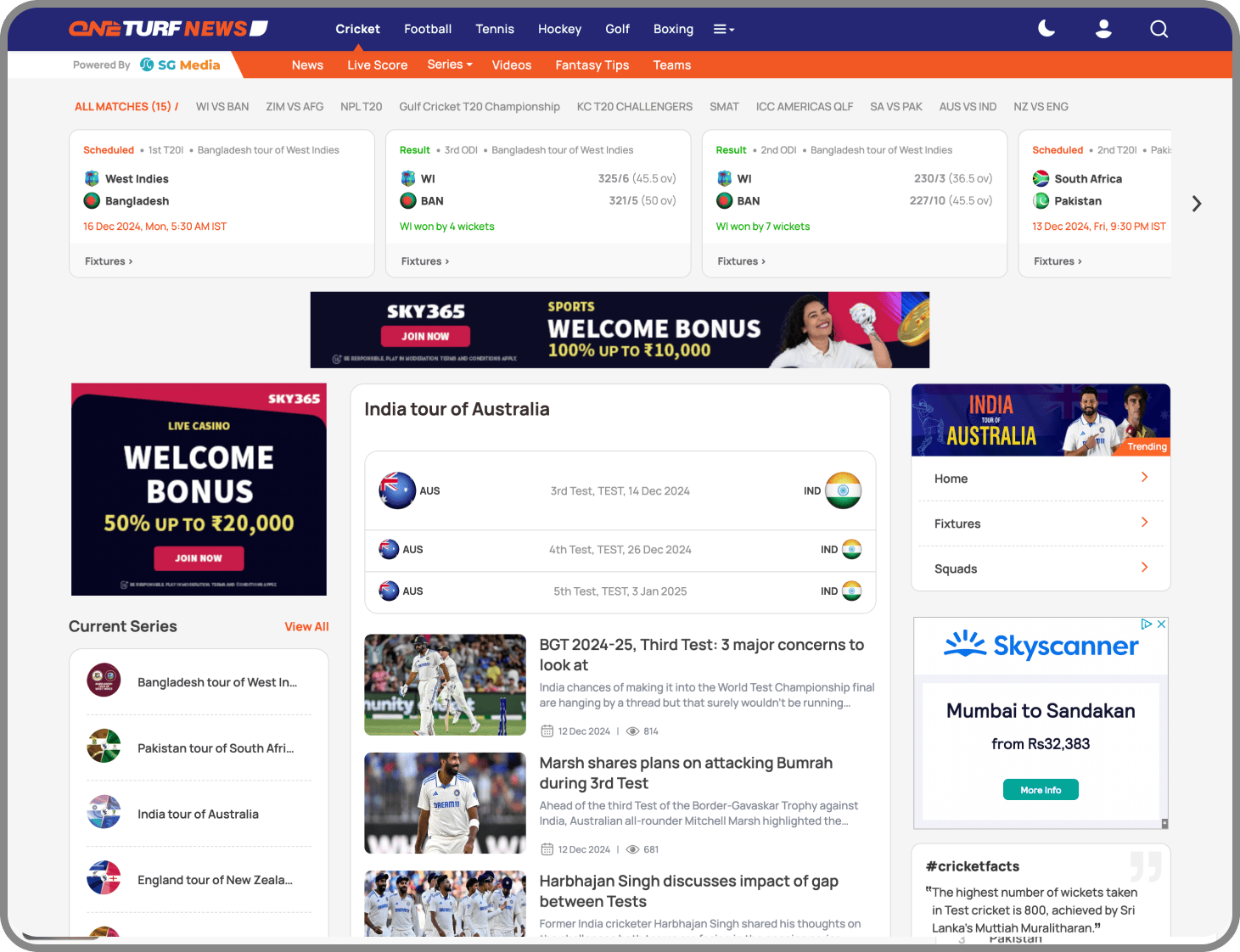Filter matches by NZ VS ENG
1240x952 pixels.
(1041, 107)
